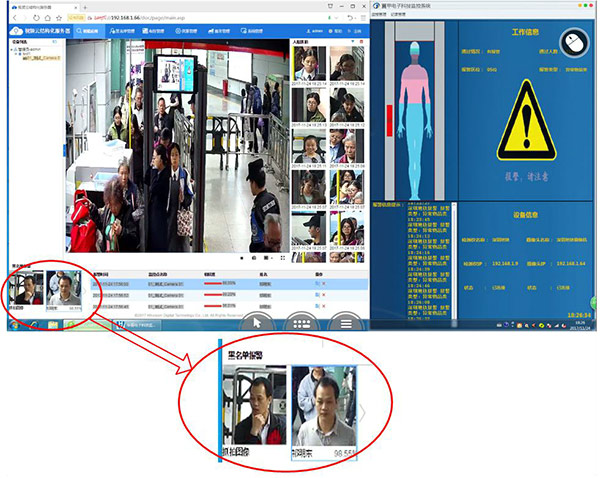The width and height of the screenshot is (600, 478).
Task: Delete first alarm record with red X
Action: (323, 284)
